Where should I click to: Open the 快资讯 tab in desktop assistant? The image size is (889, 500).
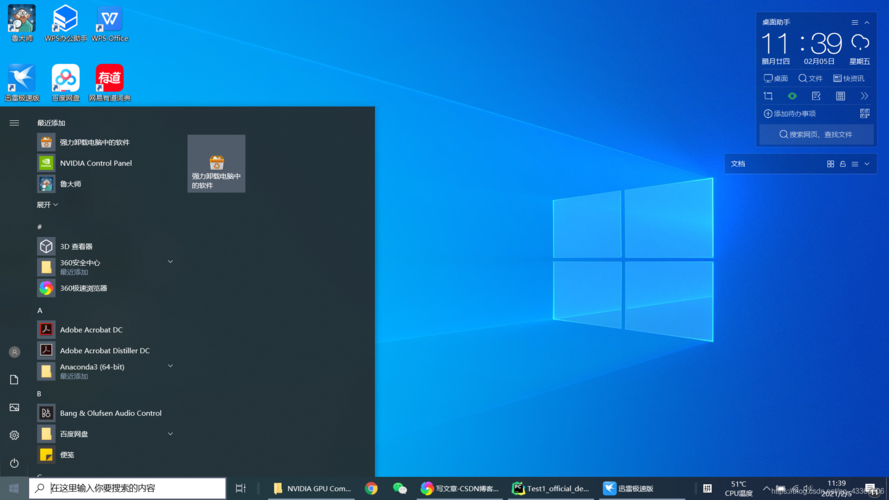click(849, 78)
